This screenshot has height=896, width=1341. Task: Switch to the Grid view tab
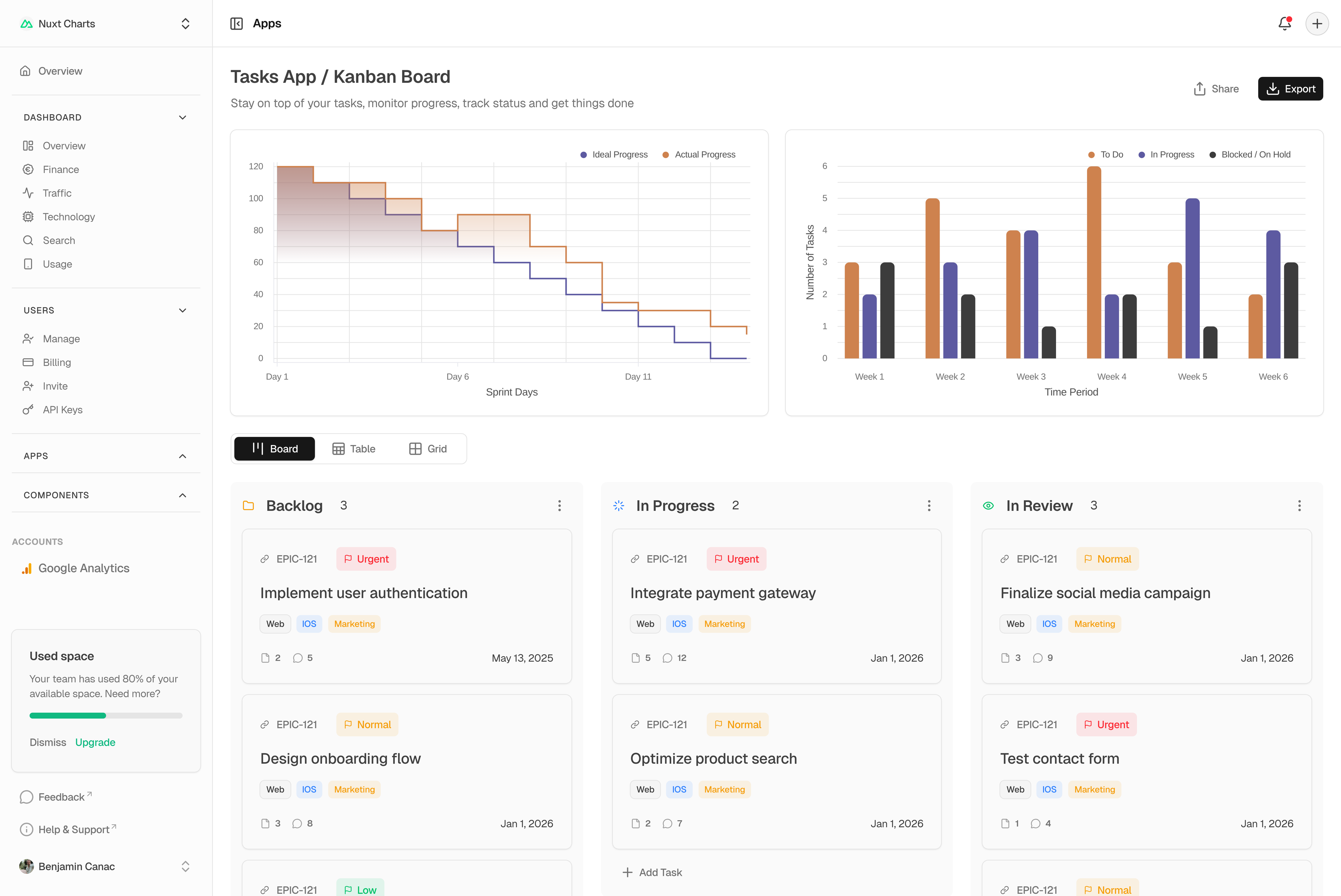point(428,449)
